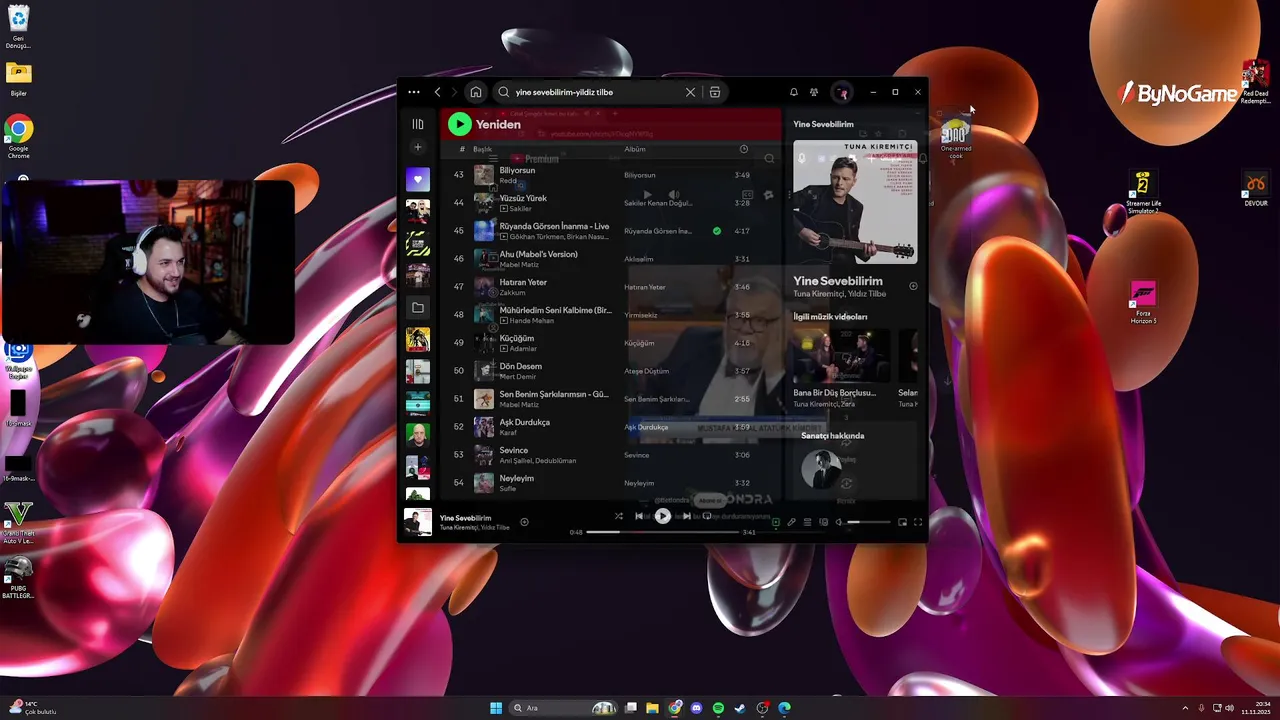Open Streamer Life Simulator 2 shortcut
Viewport: 1280px width, 720px height.
tap(1143, 192)
